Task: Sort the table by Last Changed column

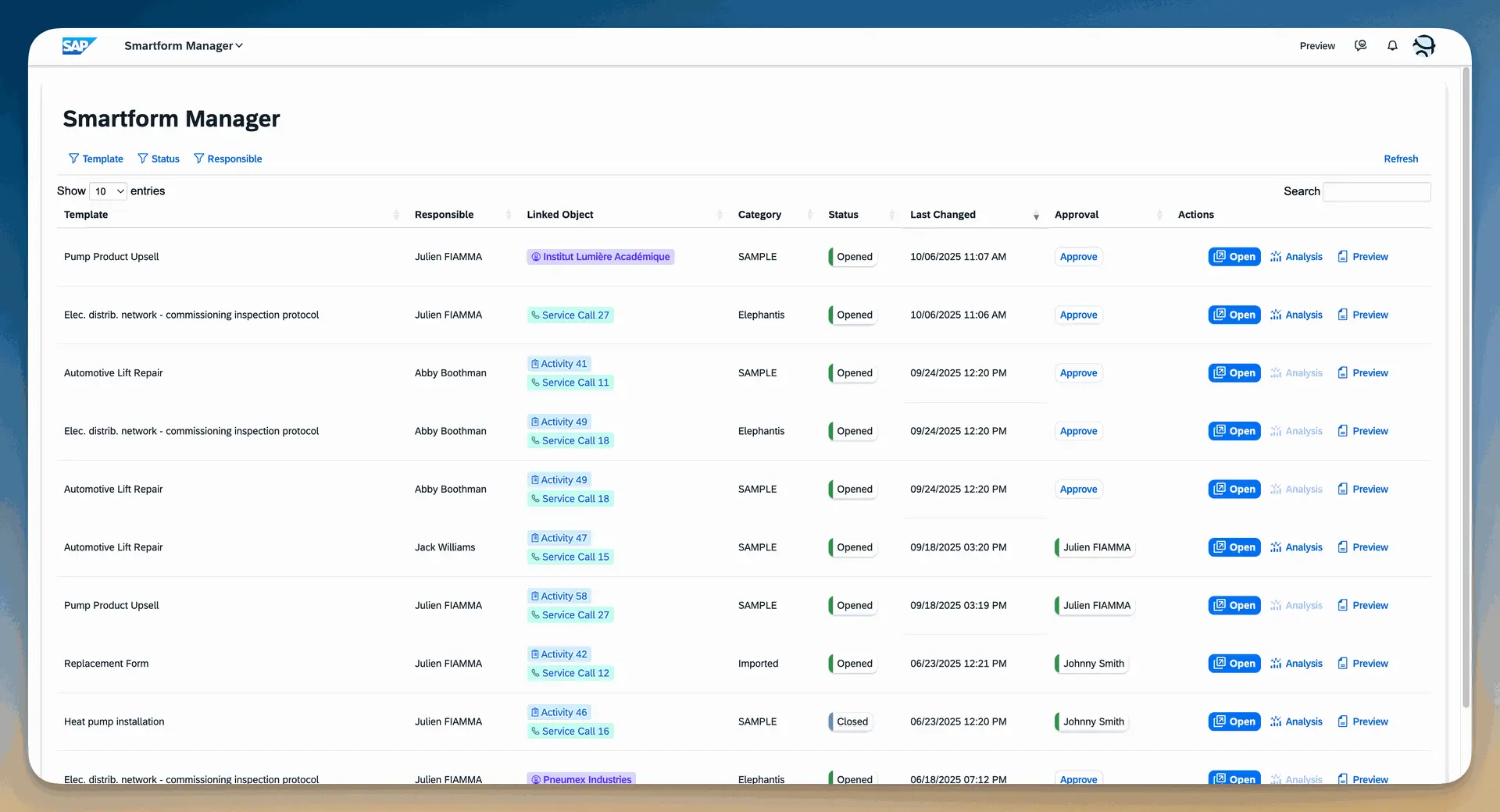Action: point(943,215)
